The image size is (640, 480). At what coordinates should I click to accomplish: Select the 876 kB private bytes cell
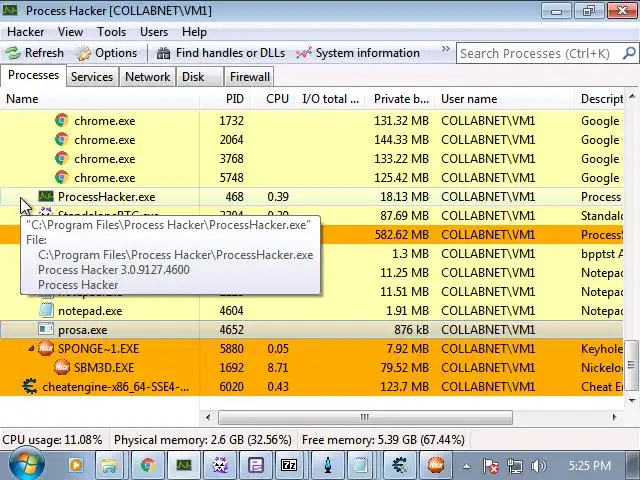411,330
